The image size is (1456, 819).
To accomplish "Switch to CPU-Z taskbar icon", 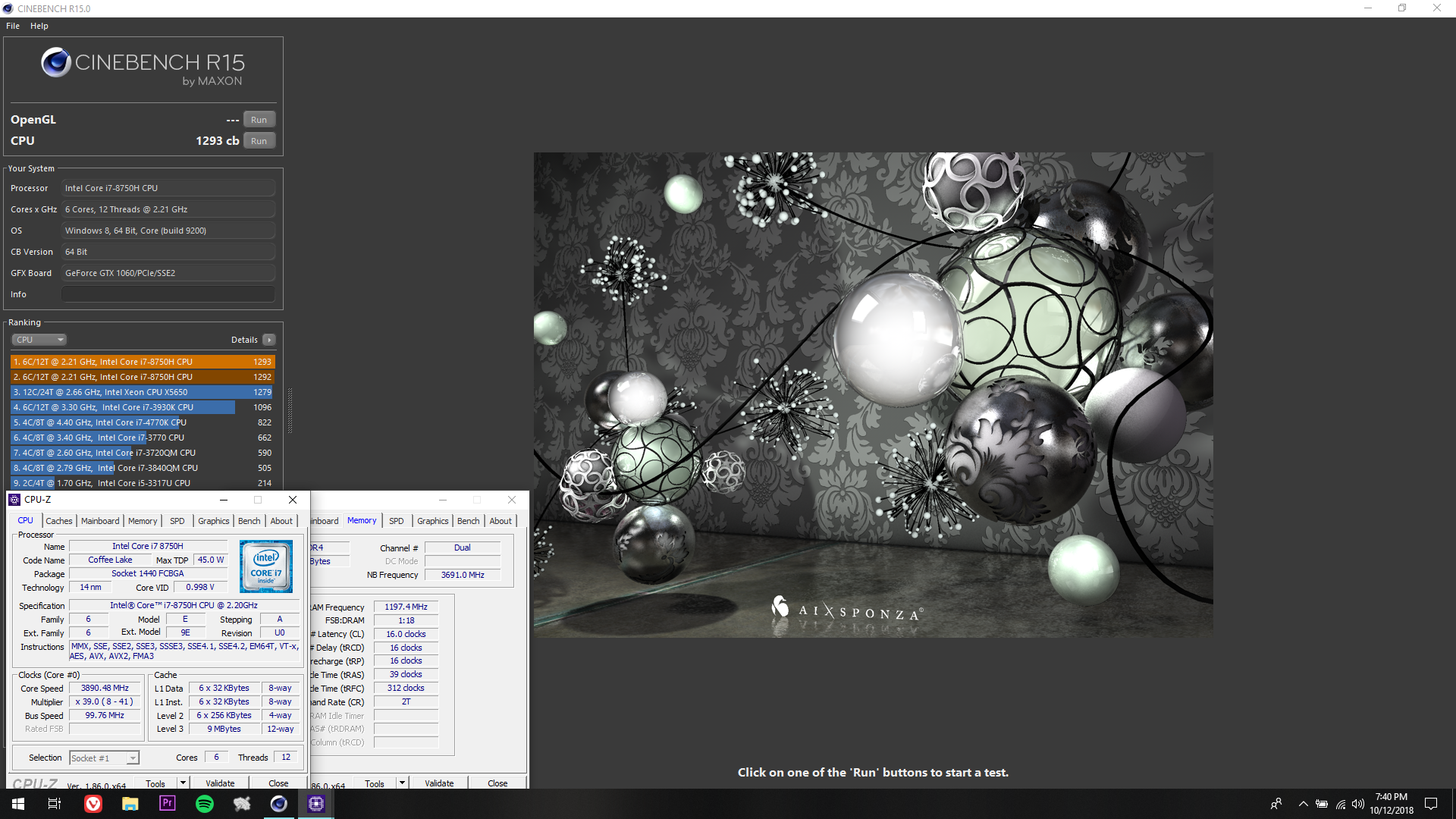I will [x=316, y=804].
